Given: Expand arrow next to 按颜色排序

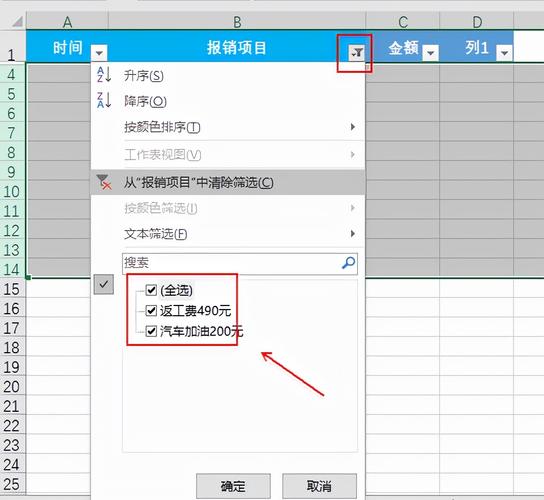Looking at the screenshot, I should click(353, 127).
